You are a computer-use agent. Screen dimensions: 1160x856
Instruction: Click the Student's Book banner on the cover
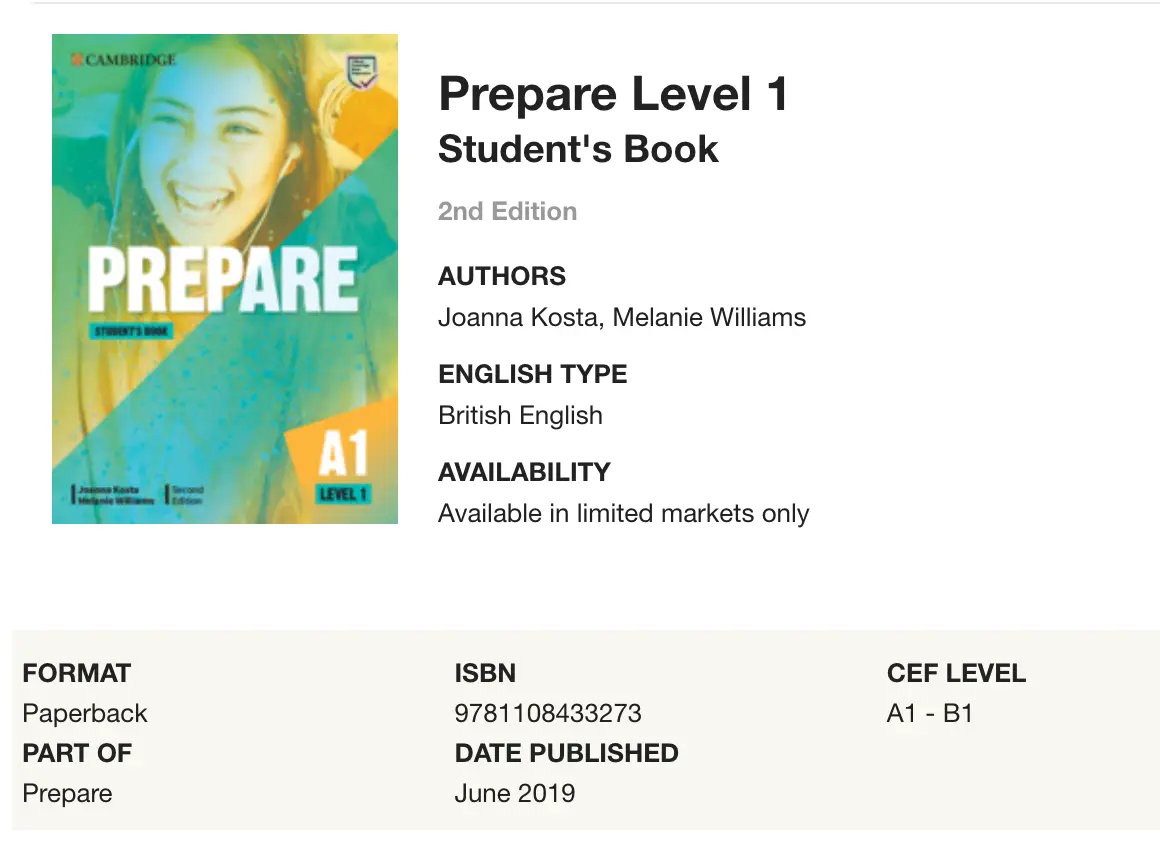coord(131,328)
